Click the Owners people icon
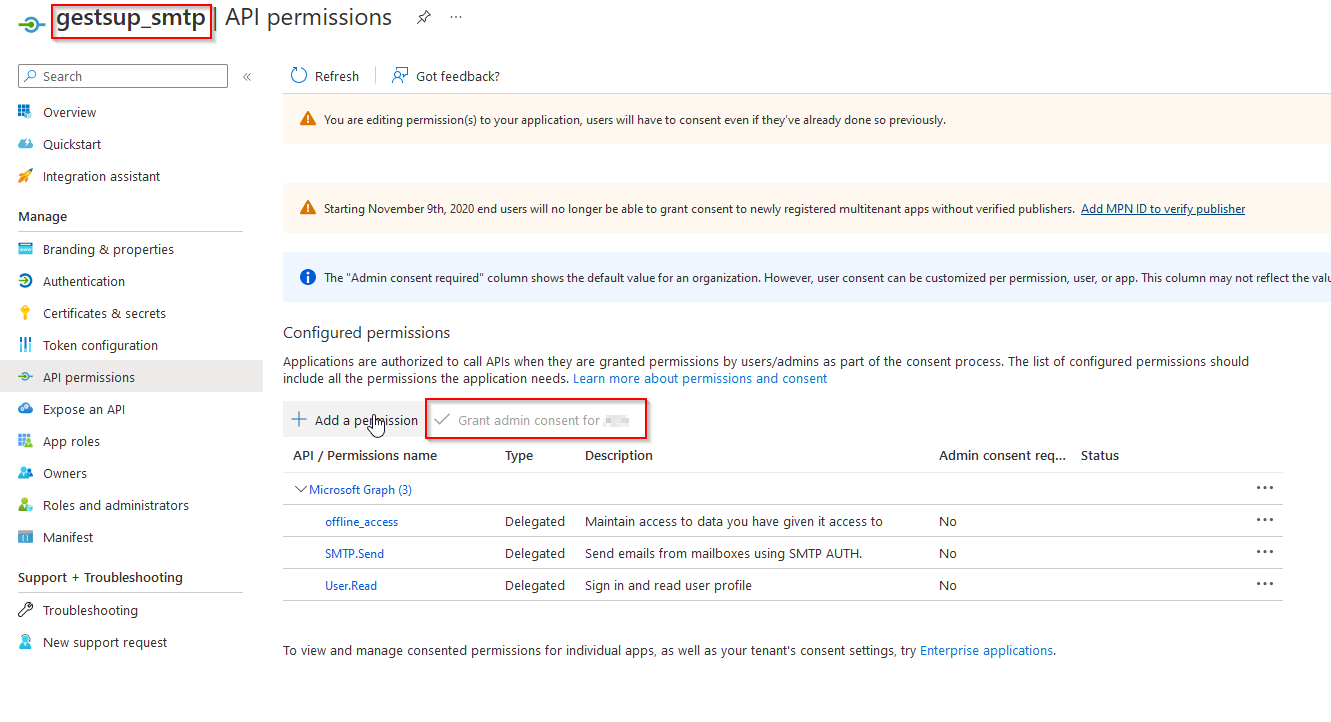This screenshot has width=1331, height=722. point(26,473)
